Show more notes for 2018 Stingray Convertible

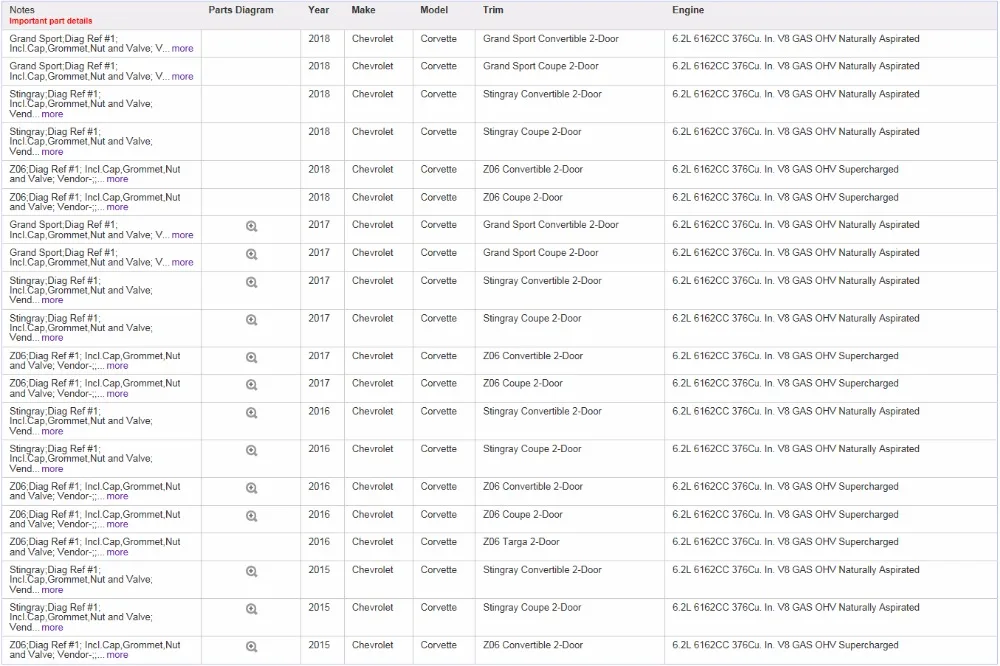tap(52, 114)
